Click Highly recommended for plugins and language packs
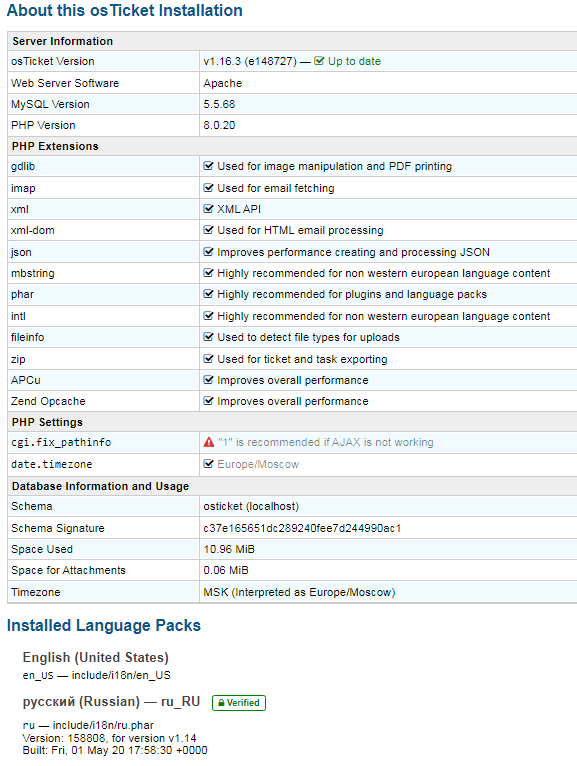577x766 pixels. [352, 294]
